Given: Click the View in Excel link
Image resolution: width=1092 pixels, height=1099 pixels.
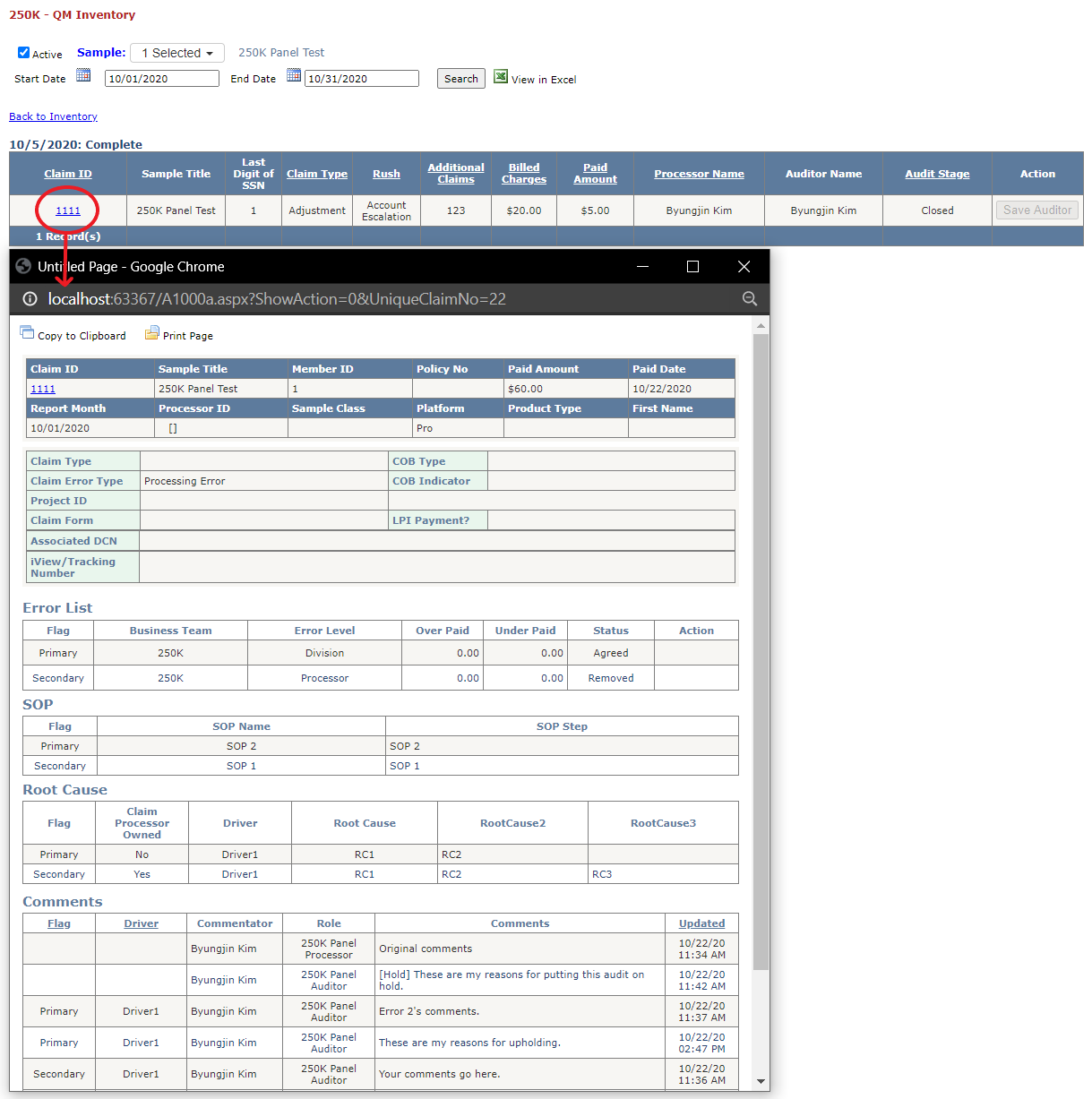Looking at the screenshot, I should pos(544,80).
